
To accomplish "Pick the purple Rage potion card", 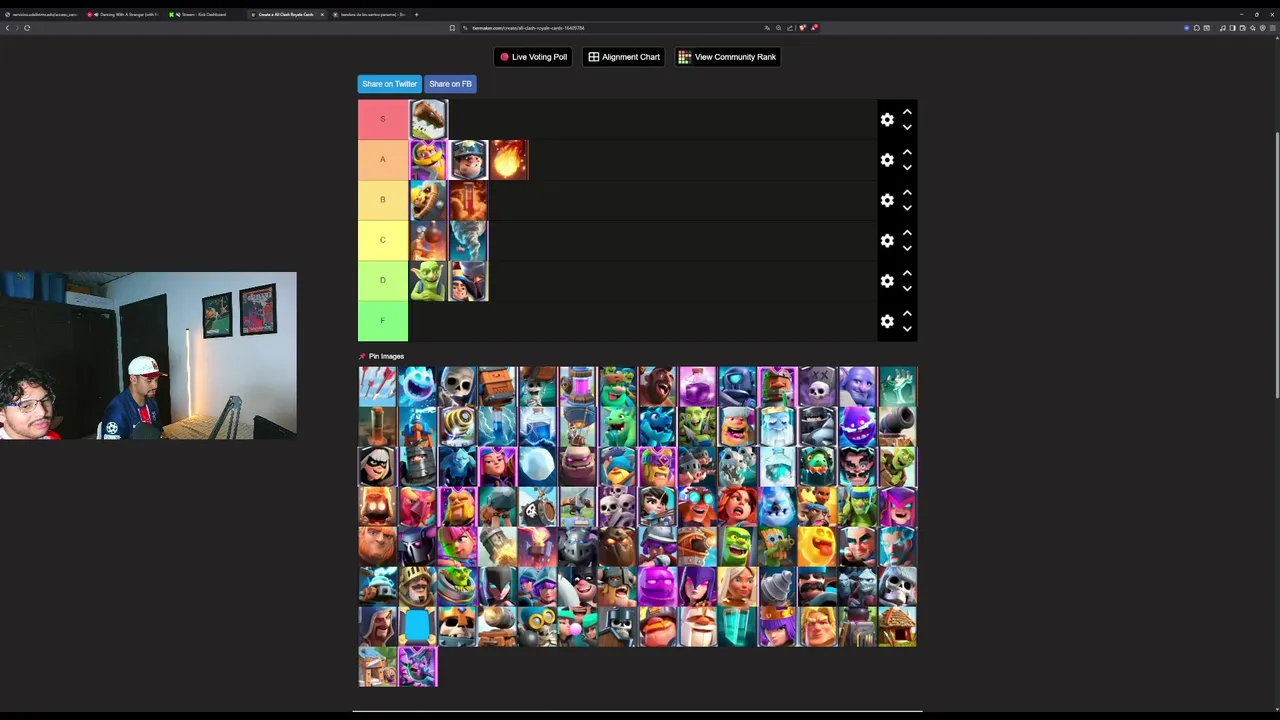I will [x=698, y=386].
